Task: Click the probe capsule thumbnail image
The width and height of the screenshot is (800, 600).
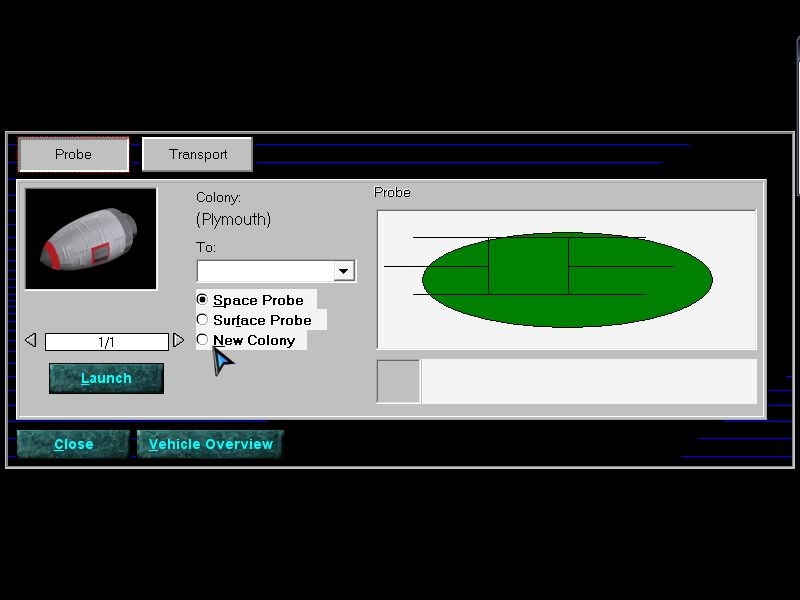Action: coord(91,239)
